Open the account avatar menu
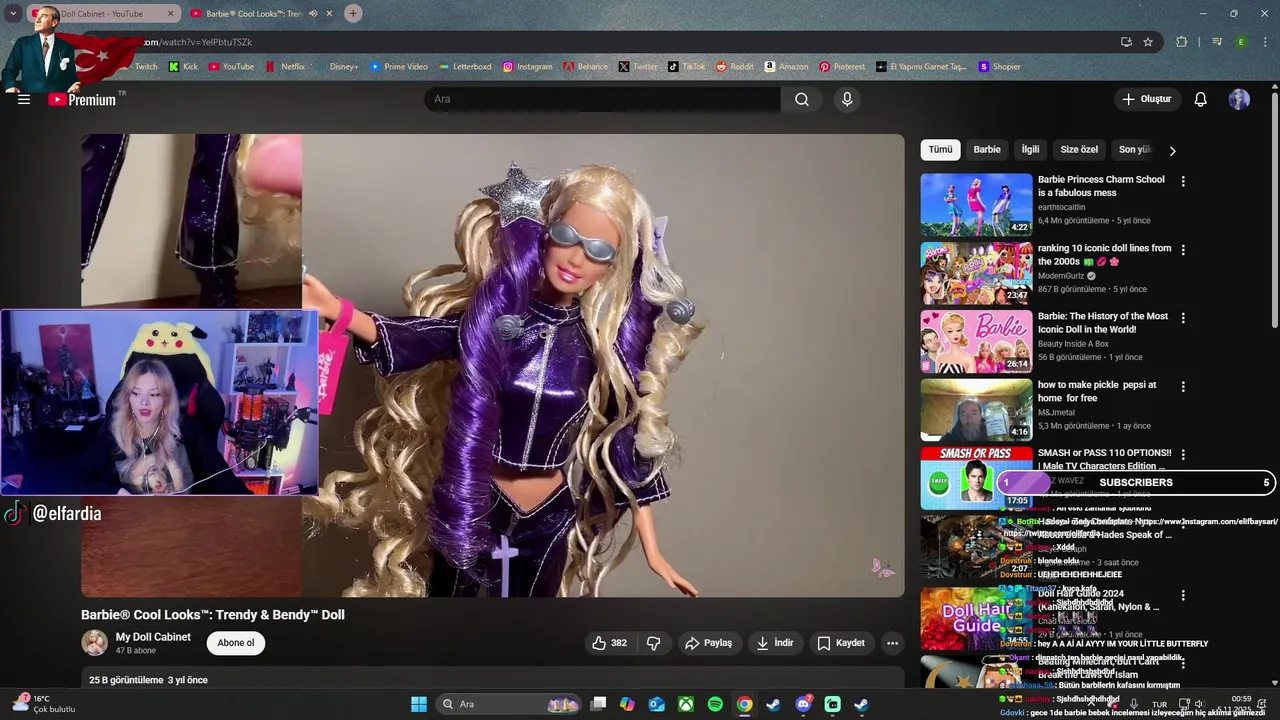The height and width of the screenshot is (720, 1280). (x=1239, y=99)
